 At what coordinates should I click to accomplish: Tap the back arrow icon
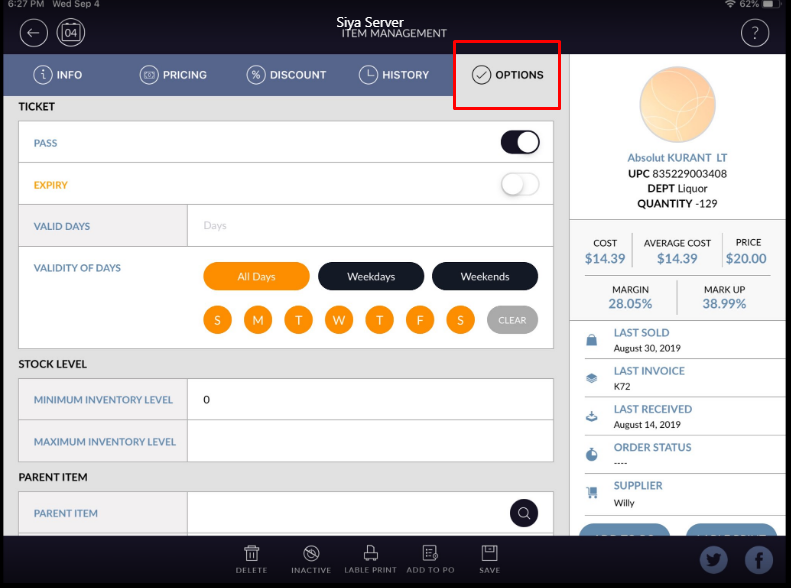pyautogui.click(x=33, y=33)
